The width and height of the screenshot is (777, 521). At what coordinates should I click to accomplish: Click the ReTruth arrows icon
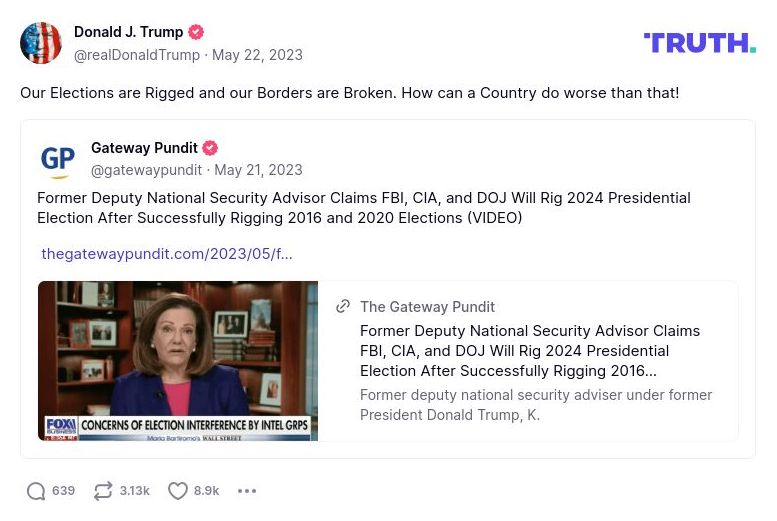click(x=103, y=491)
